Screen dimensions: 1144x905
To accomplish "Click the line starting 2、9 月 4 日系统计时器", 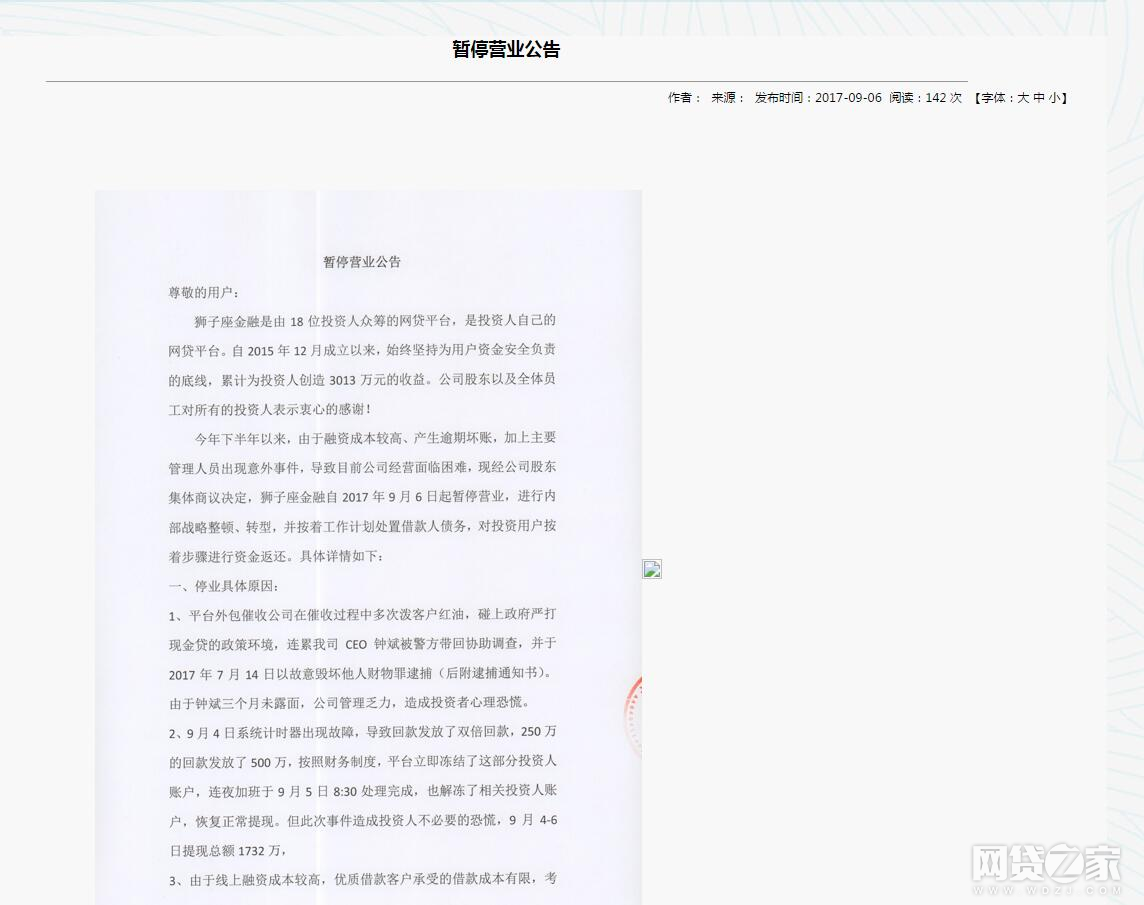I will click(x=363, y=732).
